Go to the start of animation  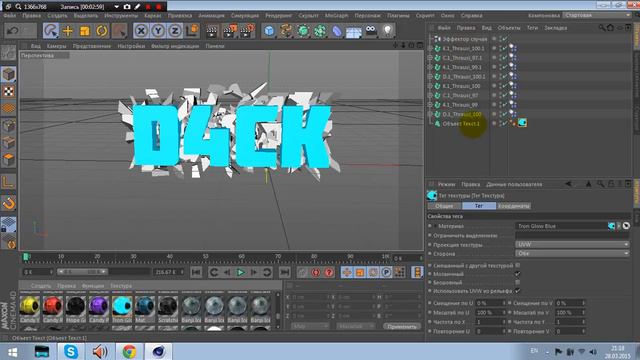point(196,272)
